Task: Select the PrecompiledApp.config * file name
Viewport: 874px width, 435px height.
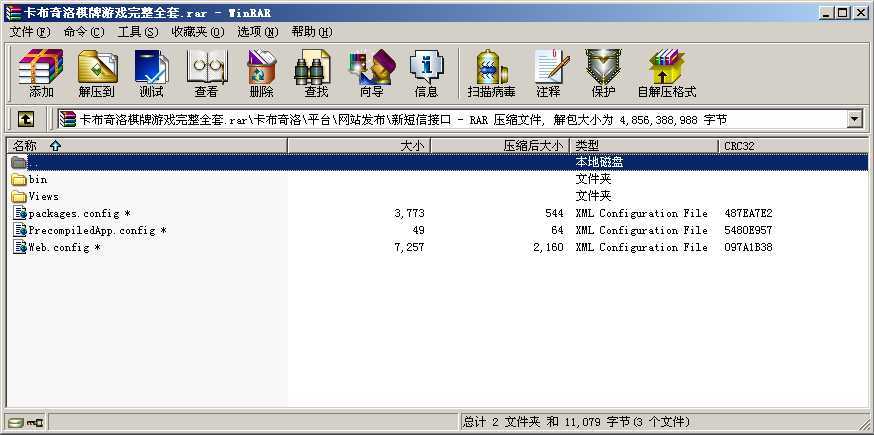Action: 98,230
